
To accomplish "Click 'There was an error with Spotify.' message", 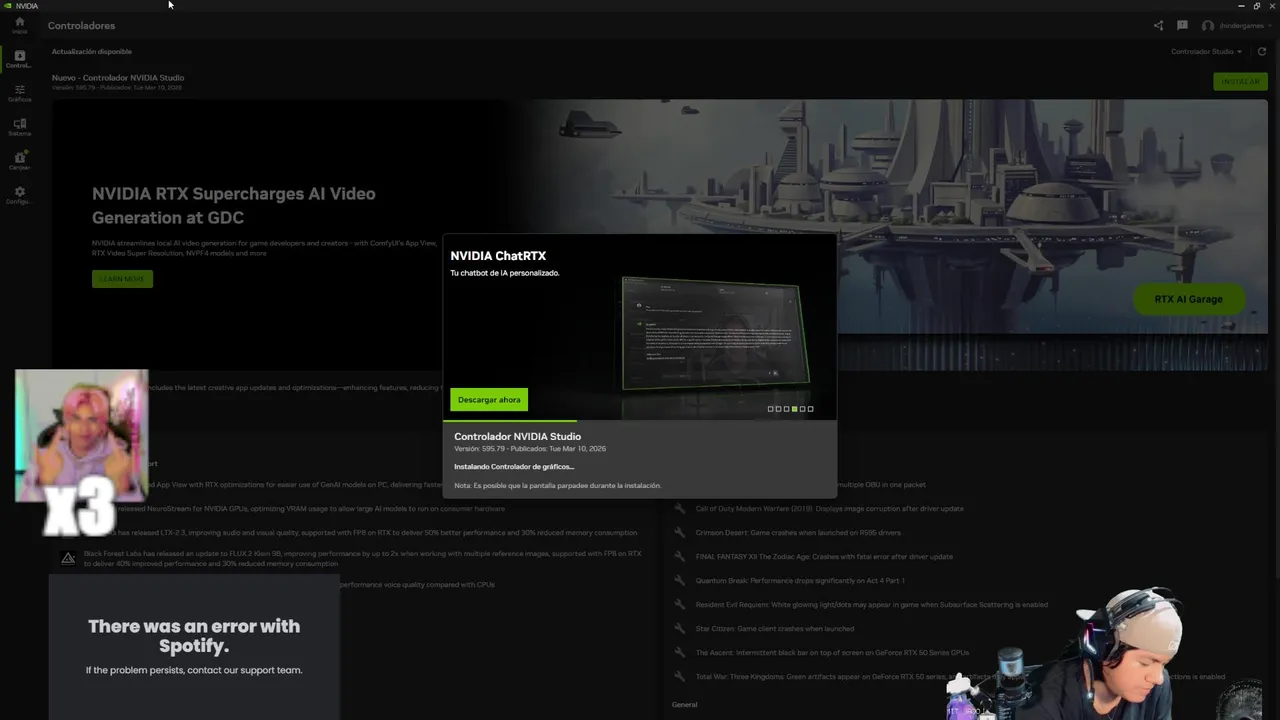I will (x=194, y=636).
